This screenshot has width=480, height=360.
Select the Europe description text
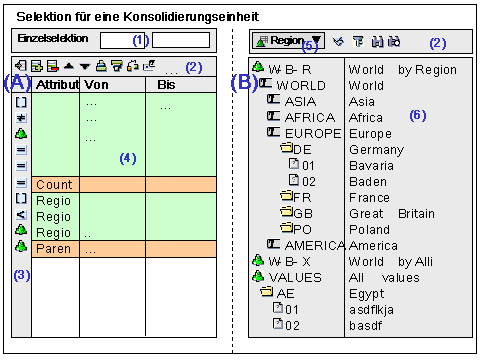(370, 134)
